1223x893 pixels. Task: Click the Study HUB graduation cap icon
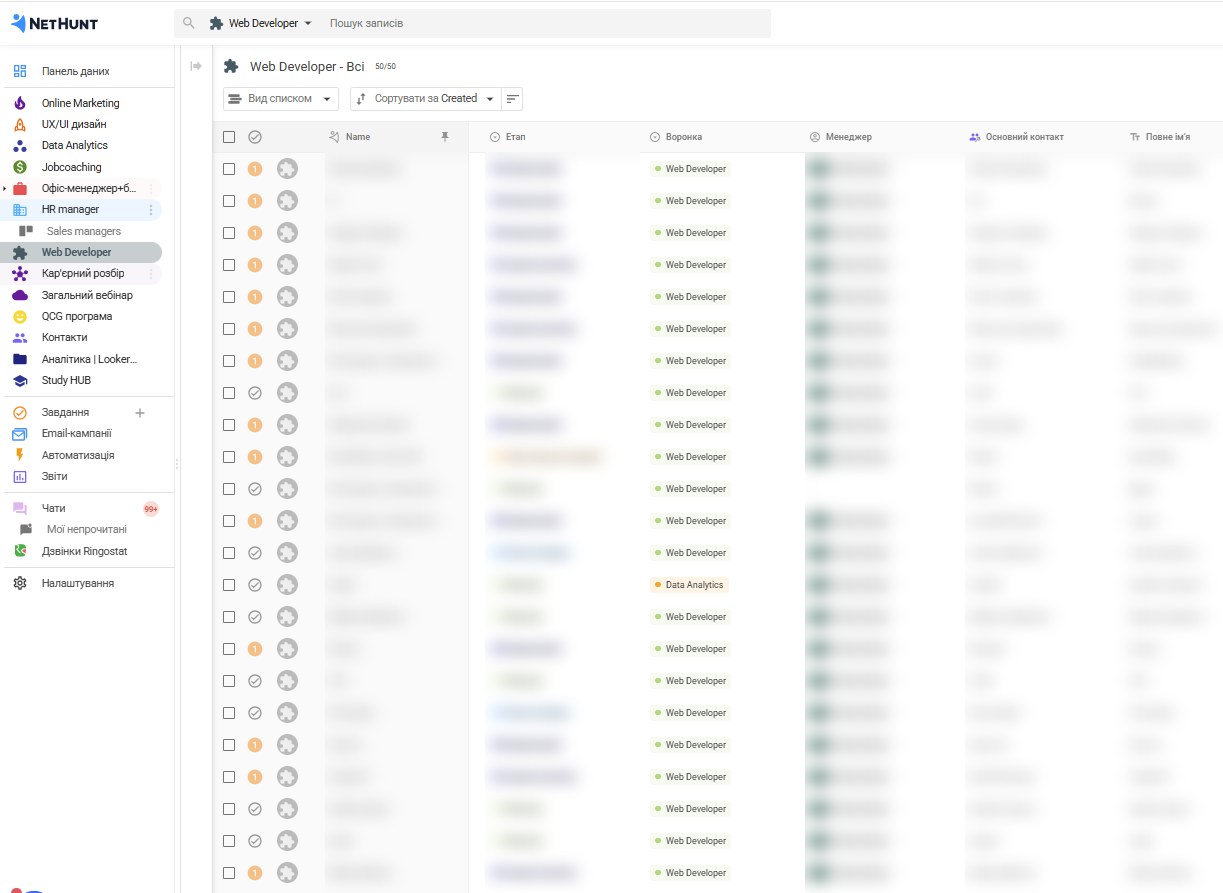click(x=20, y=381)
